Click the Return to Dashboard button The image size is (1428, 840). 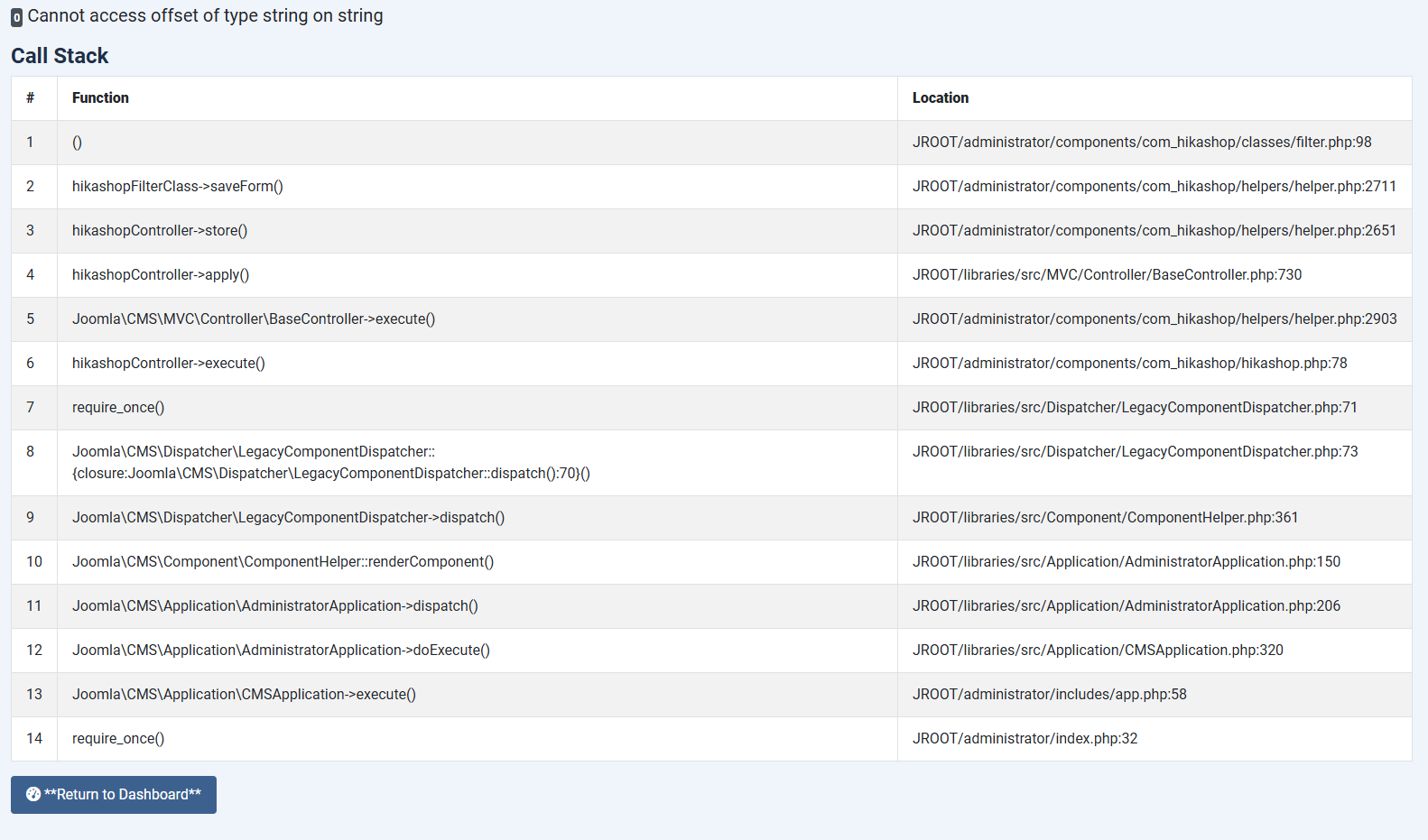tap(114, 795)
